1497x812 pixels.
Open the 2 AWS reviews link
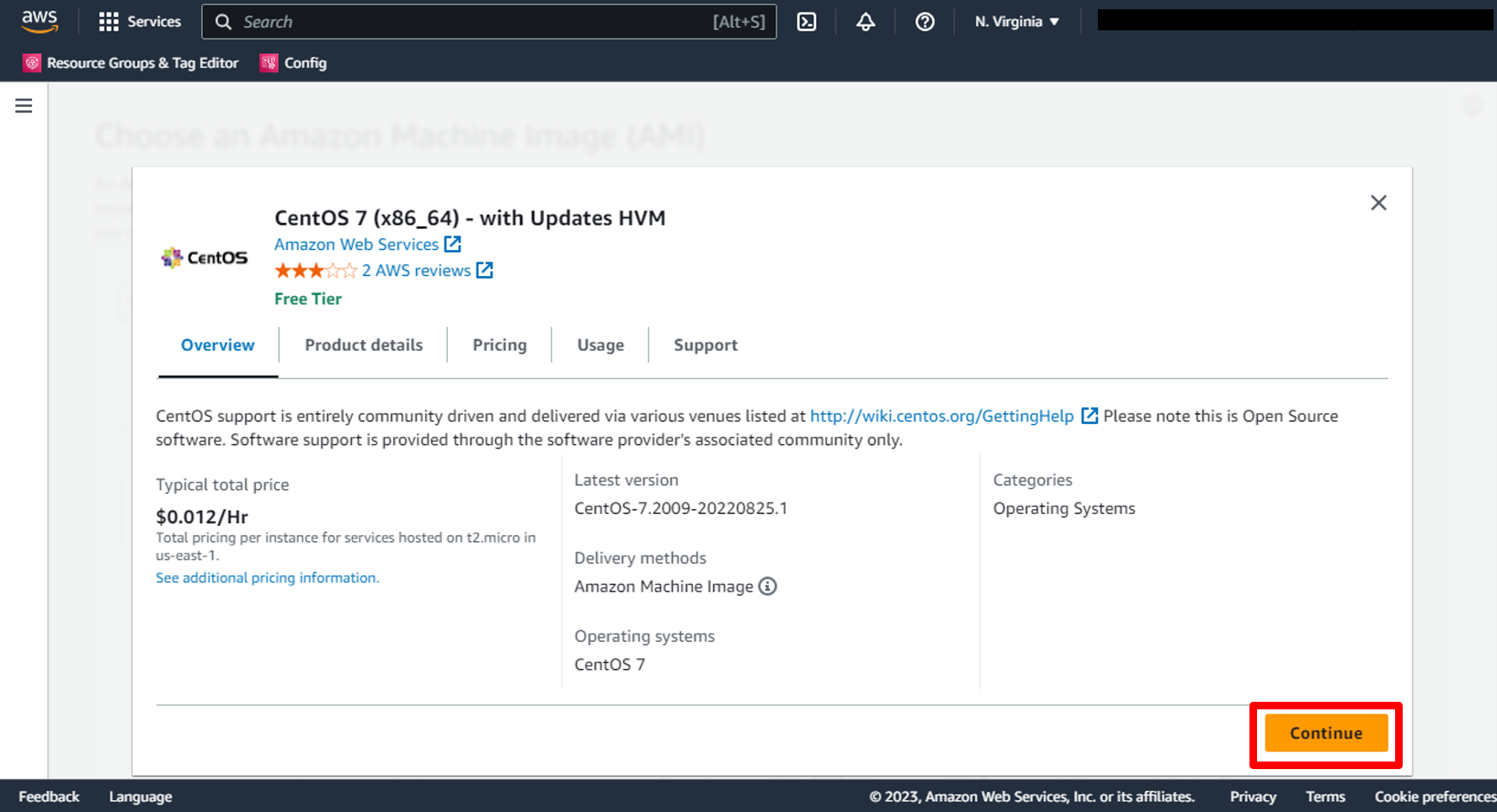click(416, 271)
